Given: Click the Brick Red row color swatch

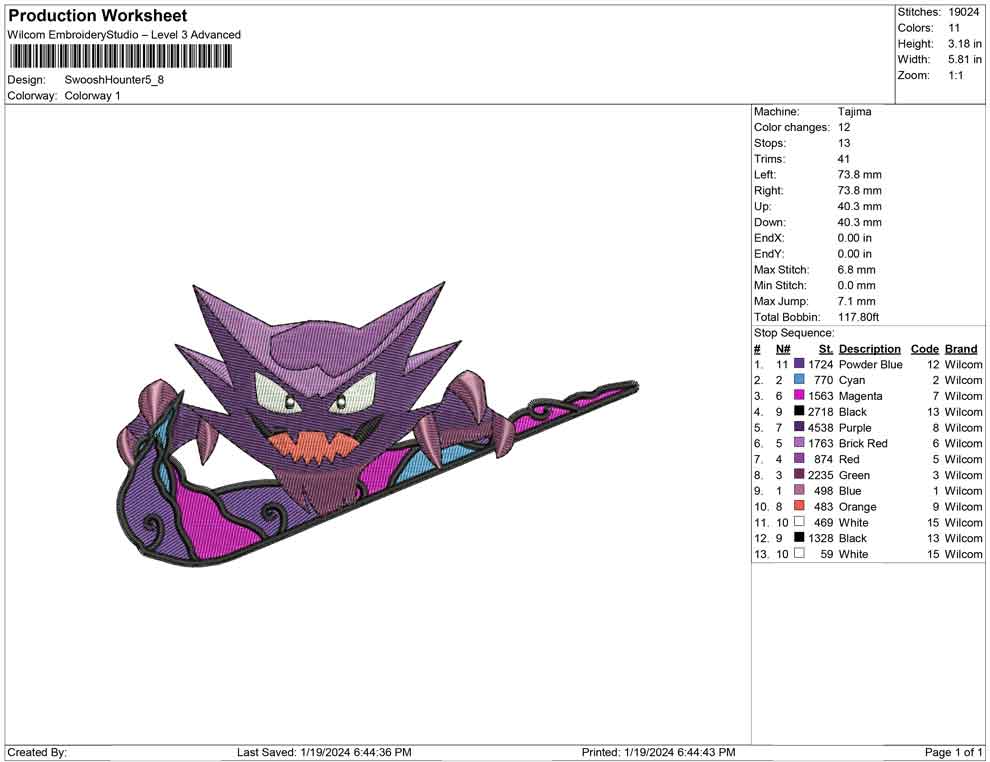Looking at the screenshot, I should 799,443.
